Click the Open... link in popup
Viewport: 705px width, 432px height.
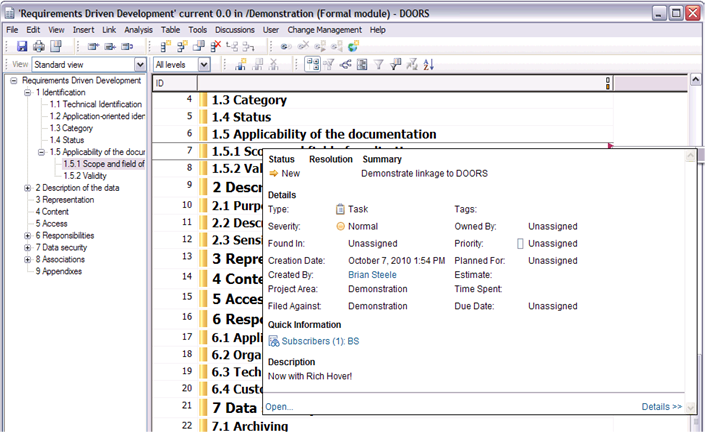(x=279, y=407)
